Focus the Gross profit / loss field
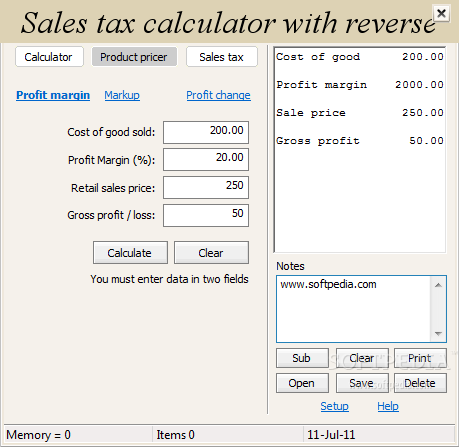The height and width of the screenshot is (447, 459). click(x=206, y=215)
